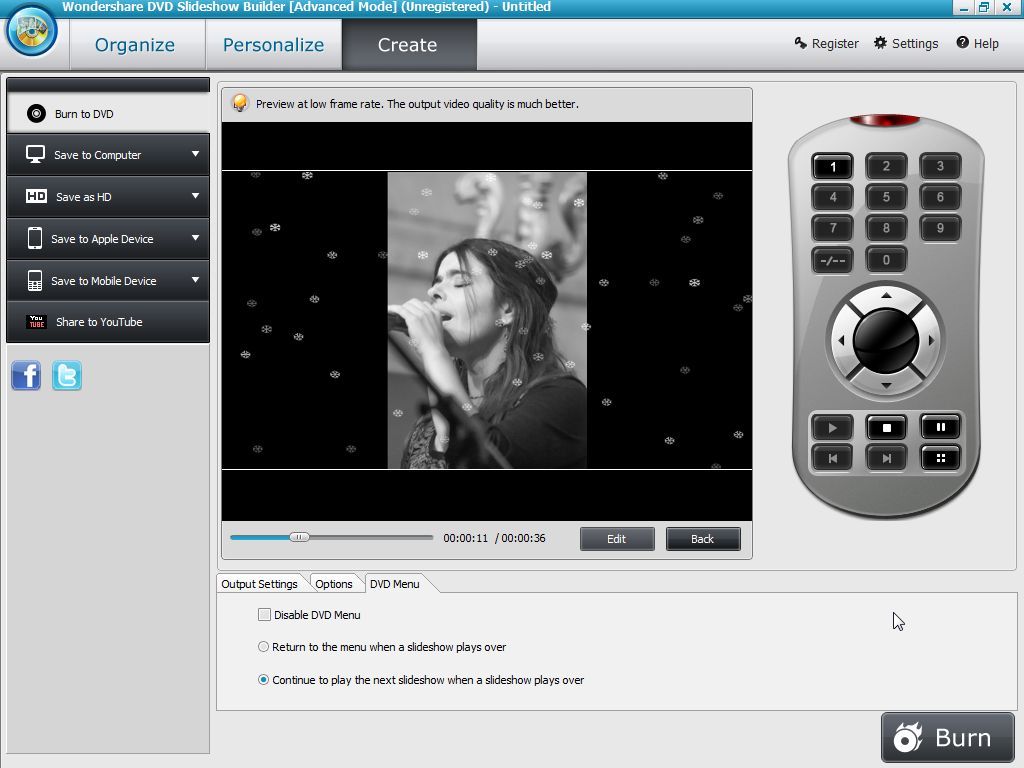The height and width of the screenshot is (768, 1024).
Task: Expand Save to Apple Device dropdown arrow
Action: pos(195,238)
